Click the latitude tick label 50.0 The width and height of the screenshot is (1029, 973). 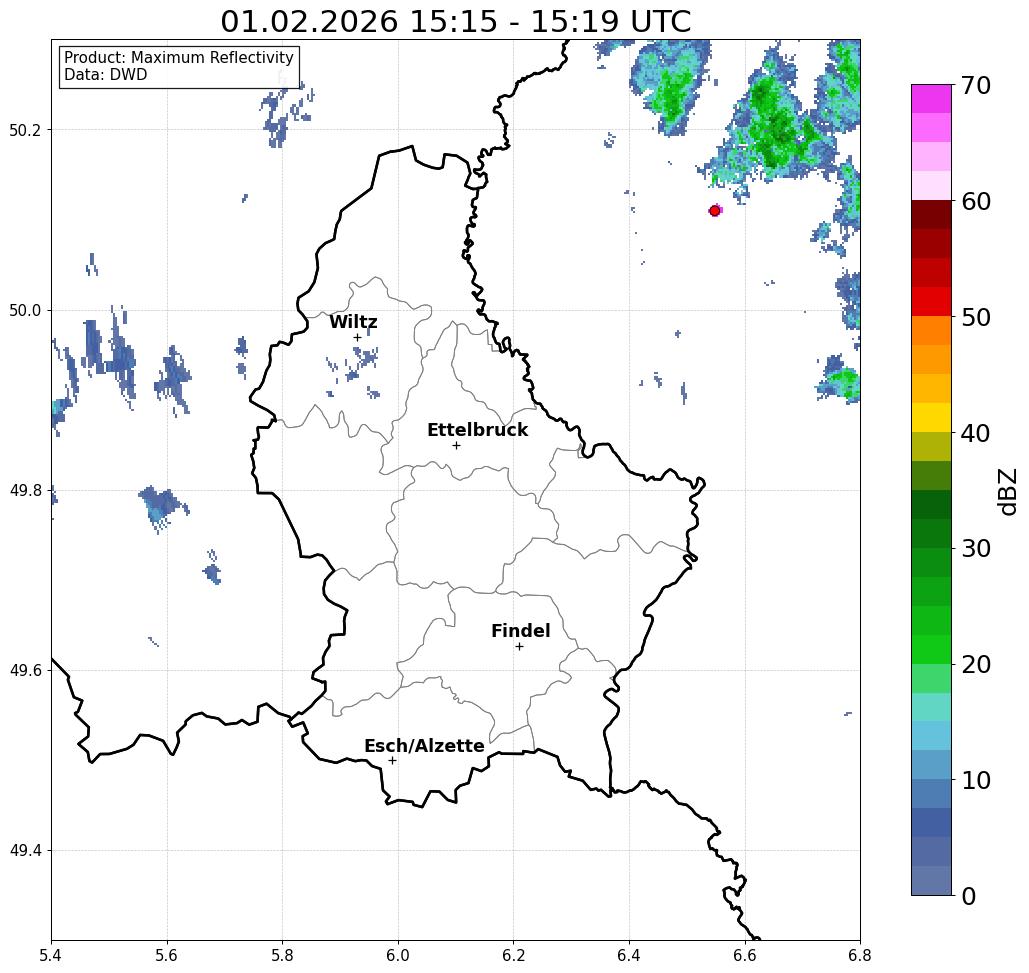point(25,310)
